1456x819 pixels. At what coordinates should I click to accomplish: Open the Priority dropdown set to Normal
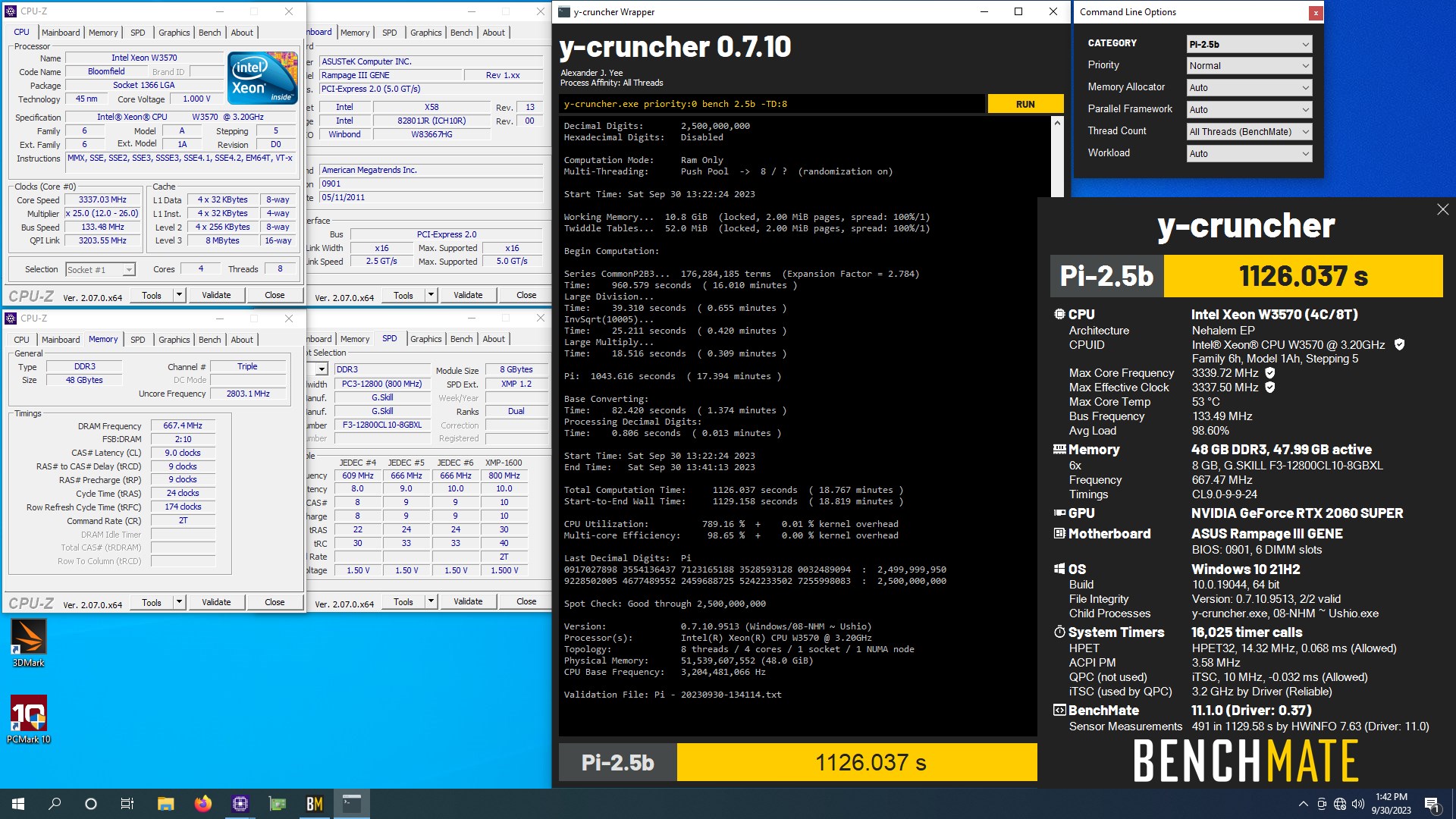pos(1249,66)
